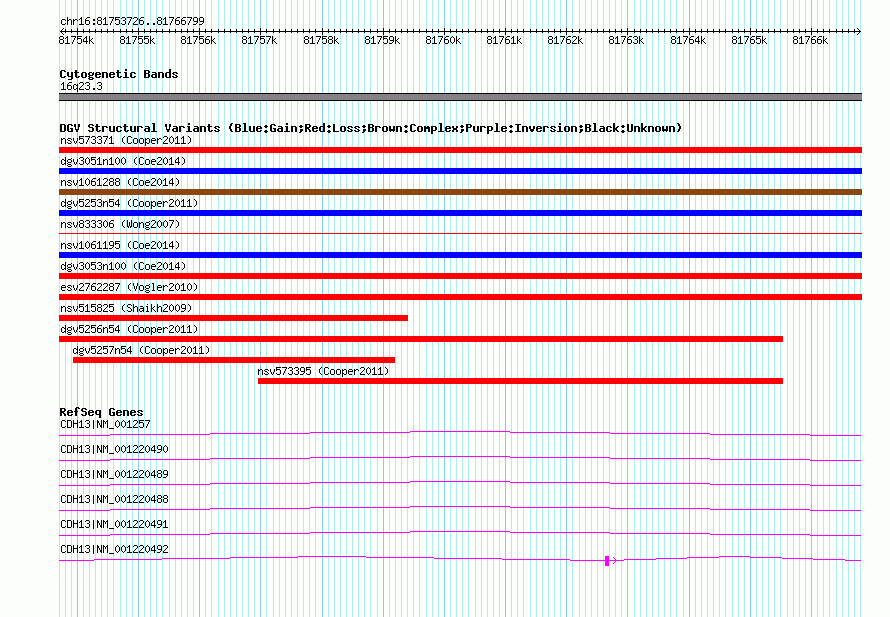The height and width of the screenshot is (617, 890).
Task: Click the 81759k ruler label
Action: (382, 40)
